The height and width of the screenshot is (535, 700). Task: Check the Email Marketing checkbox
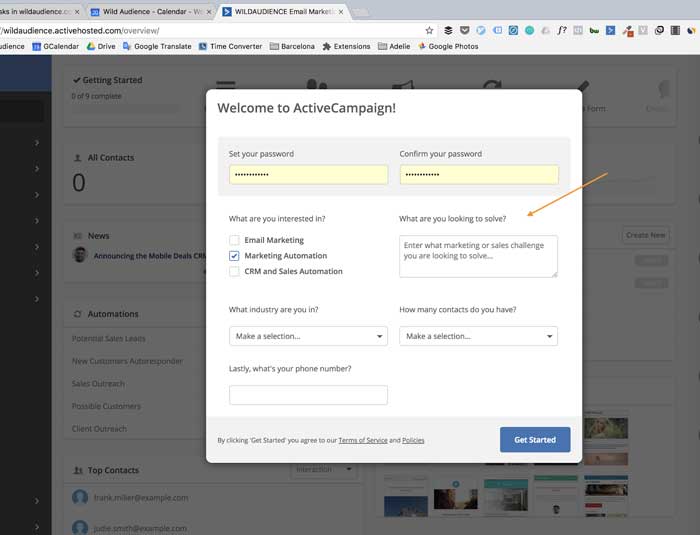point(234,240)
